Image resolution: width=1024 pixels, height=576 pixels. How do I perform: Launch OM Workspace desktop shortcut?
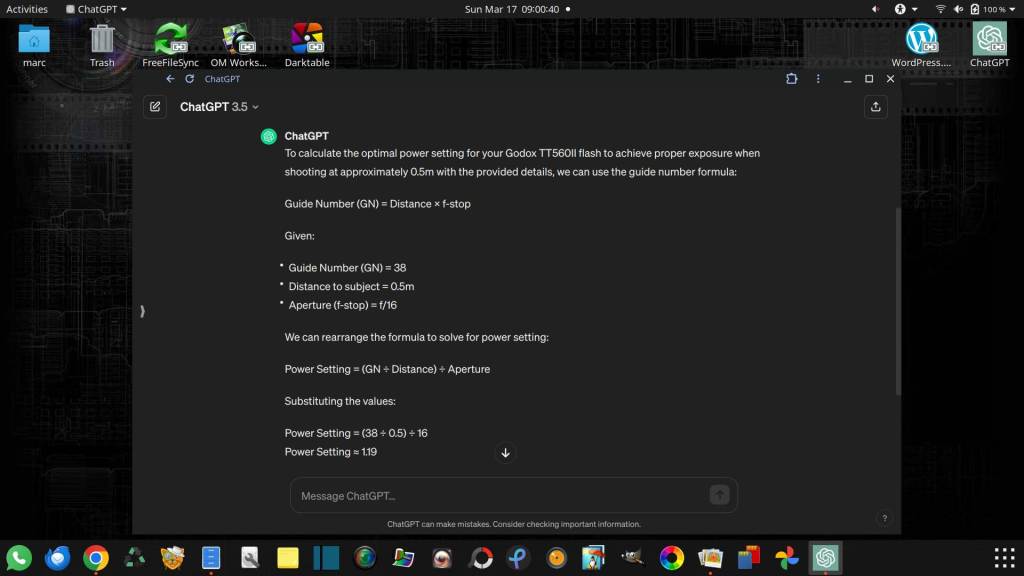pyautogui.click(x=238, y=46)
